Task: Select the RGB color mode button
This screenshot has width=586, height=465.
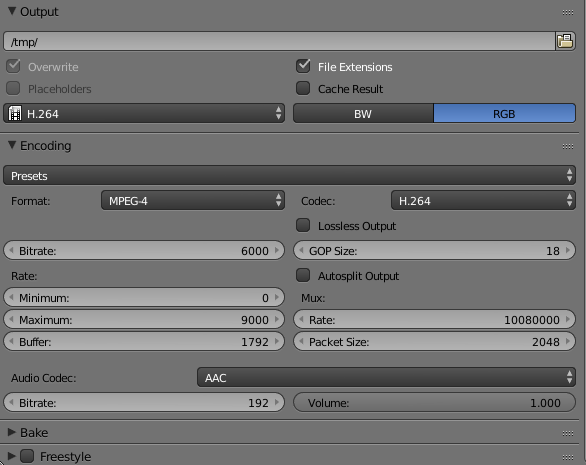Action: pos(505,114)
